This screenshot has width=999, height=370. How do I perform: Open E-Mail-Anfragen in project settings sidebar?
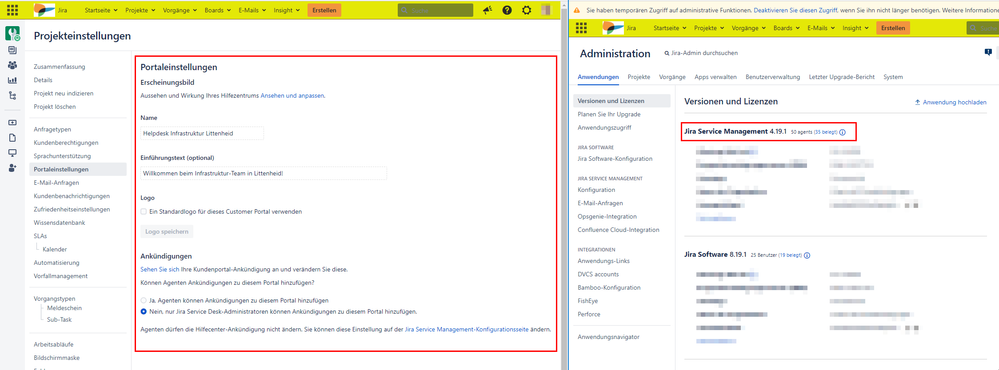point(57,183)
